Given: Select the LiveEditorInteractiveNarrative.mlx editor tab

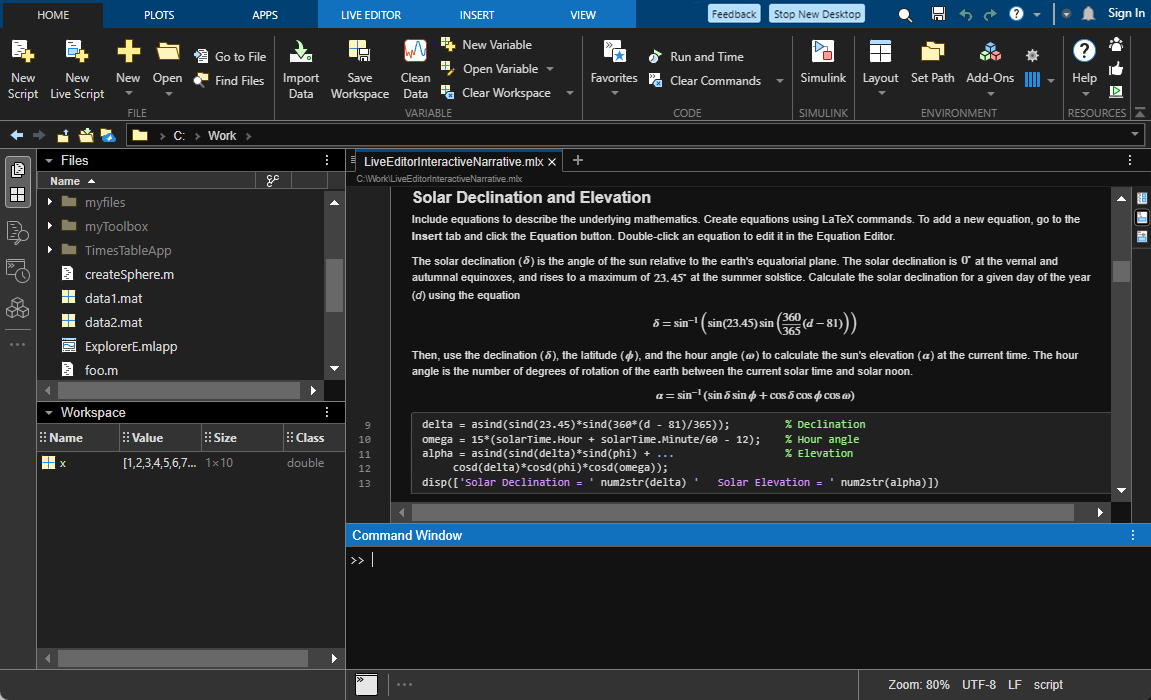Looking at the screenshot, I should (x=457, y=160).
